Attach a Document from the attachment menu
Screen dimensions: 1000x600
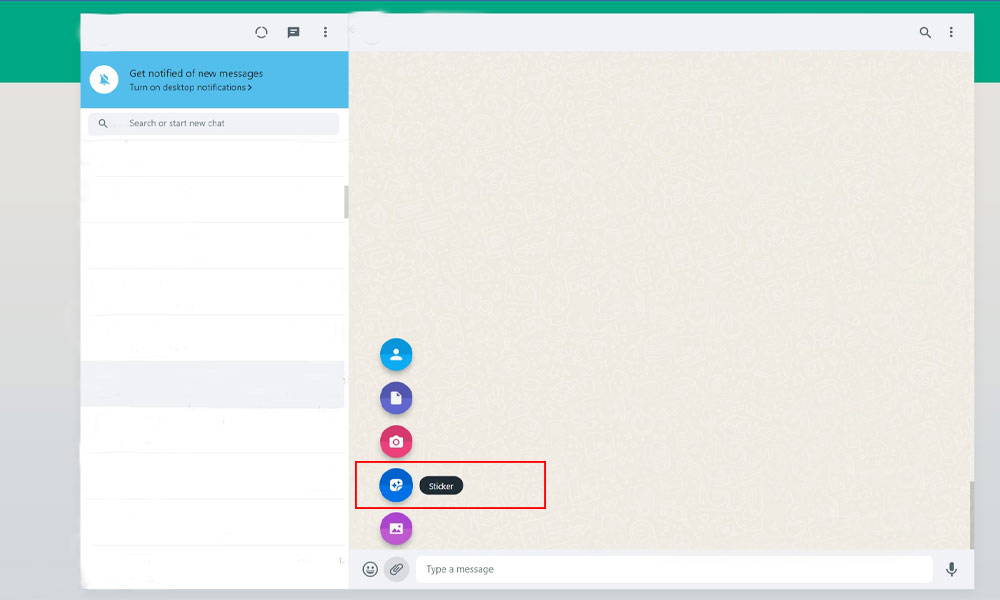[396, 397]
